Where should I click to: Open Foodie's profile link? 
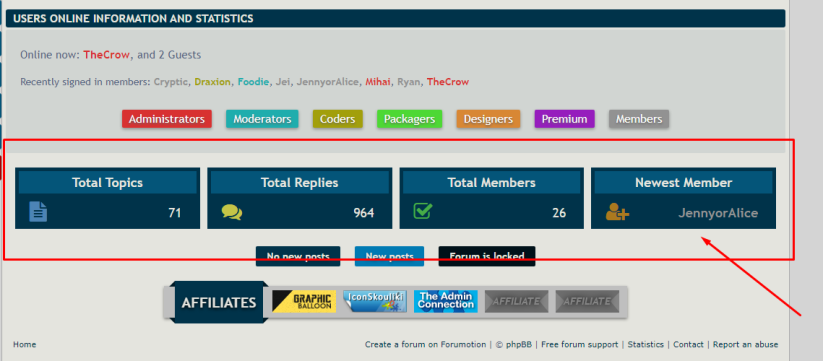click(254, 82)
